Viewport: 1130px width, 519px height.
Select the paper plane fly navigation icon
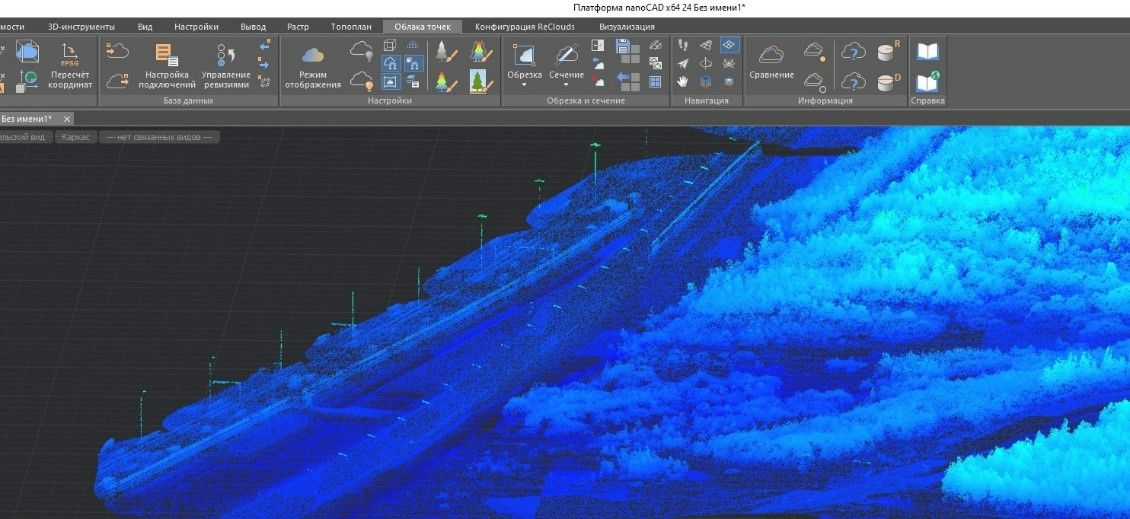pos(683,63)
